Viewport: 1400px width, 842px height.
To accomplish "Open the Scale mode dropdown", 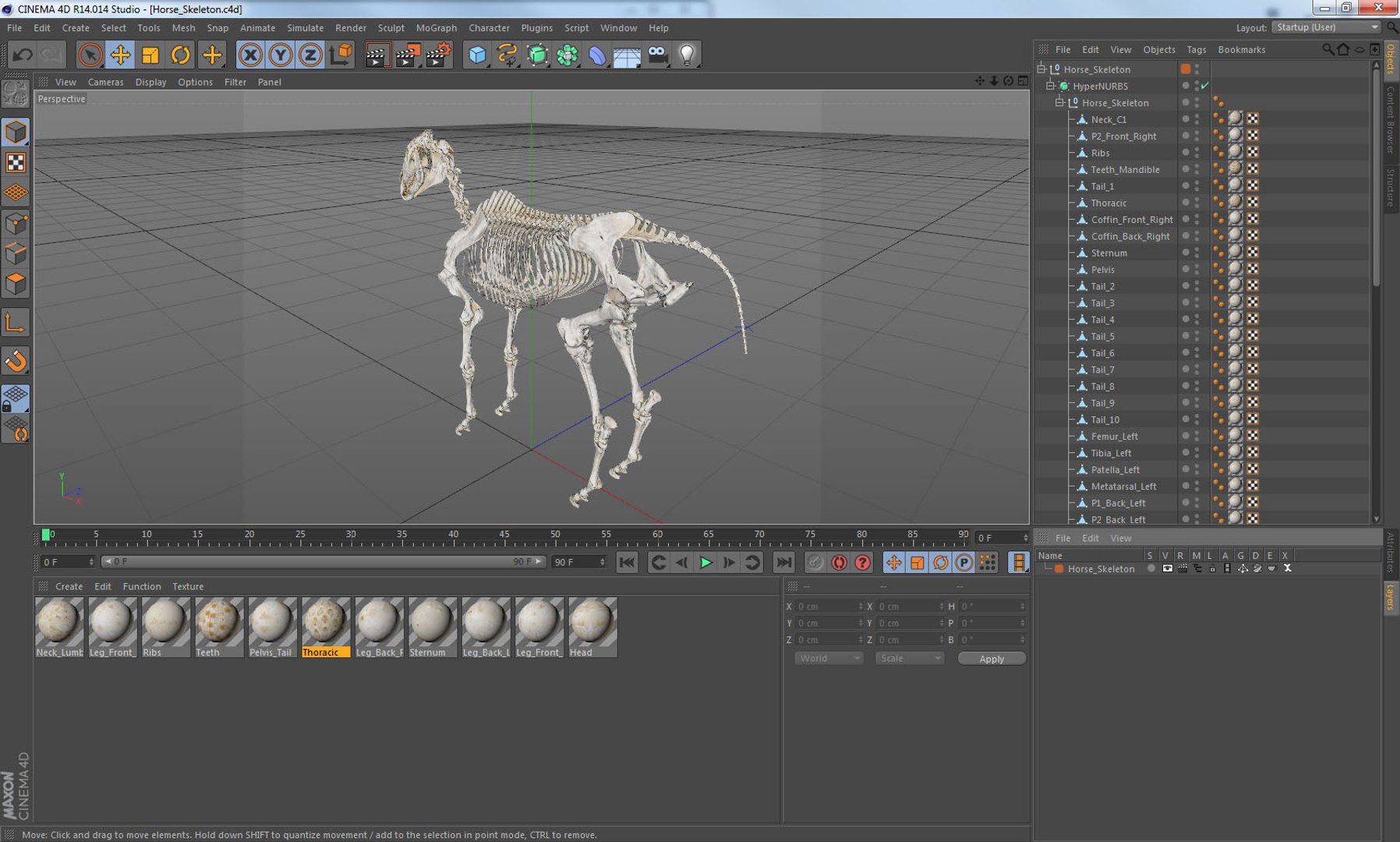I will click(910, 658).
